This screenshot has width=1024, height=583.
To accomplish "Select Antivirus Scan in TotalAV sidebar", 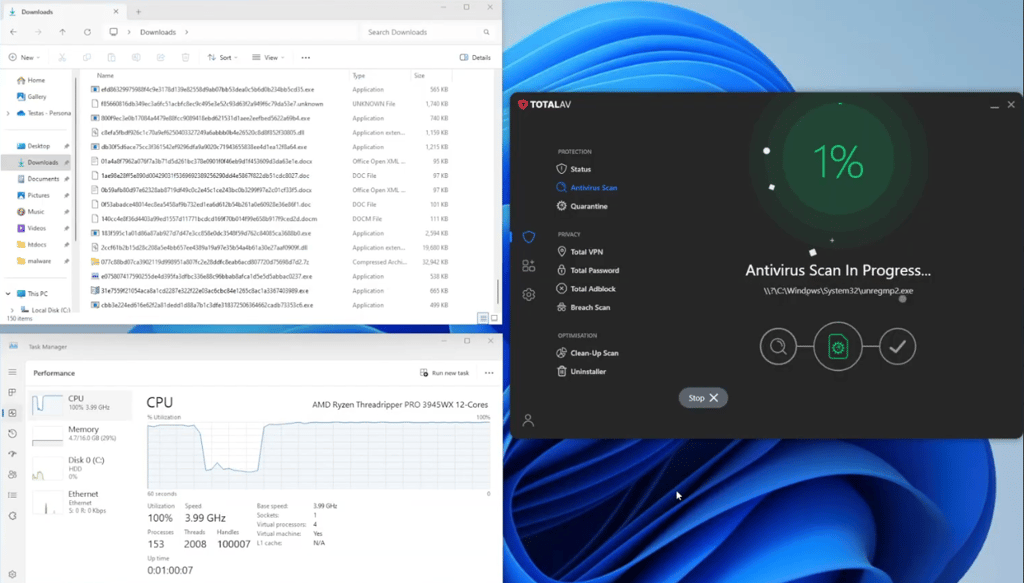I will click(x=586, y=187).
